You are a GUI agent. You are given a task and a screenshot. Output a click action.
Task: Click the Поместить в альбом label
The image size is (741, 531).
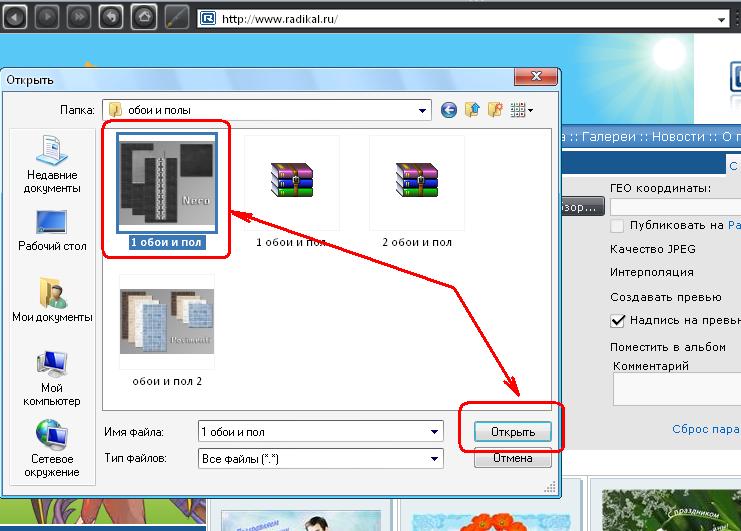668,347
